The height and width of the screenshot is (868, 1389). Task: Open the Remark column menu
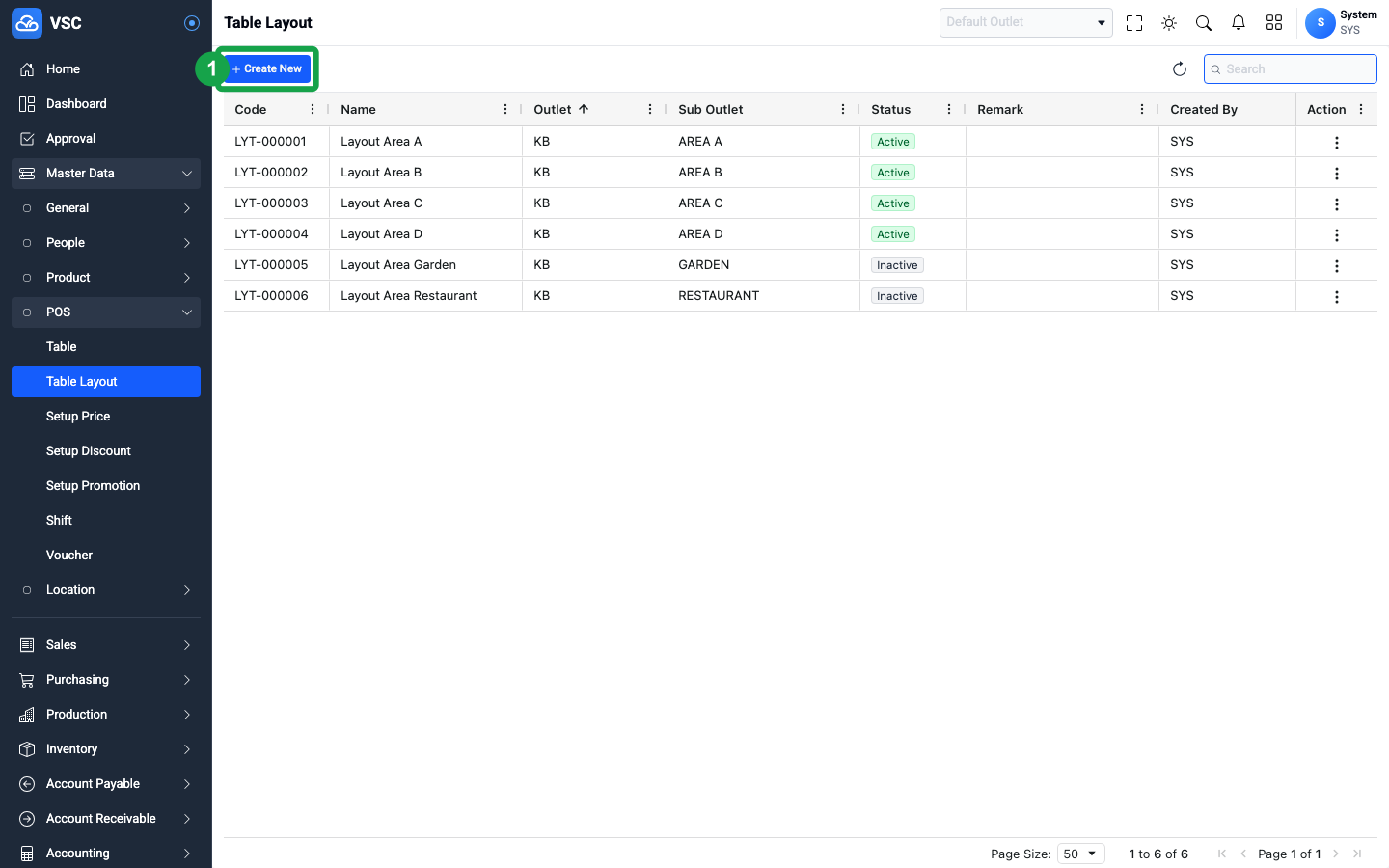tap(1142, 110)
